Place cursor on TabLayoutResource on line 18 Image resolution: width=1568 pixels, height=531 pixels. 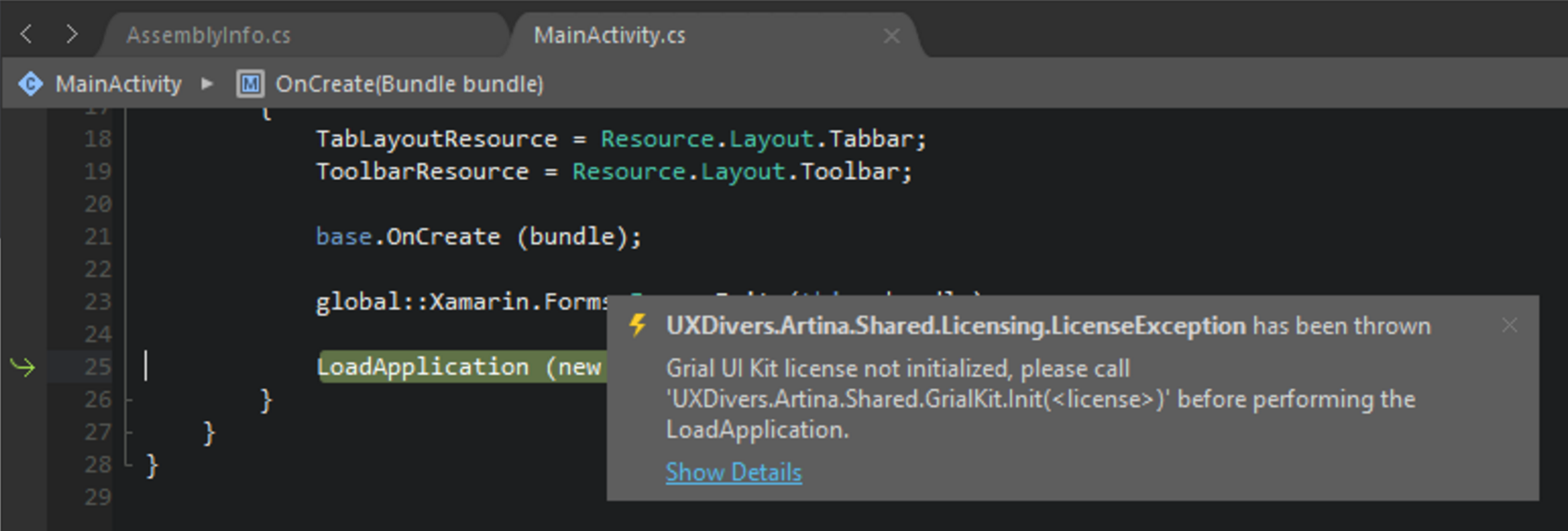[435, 139]
